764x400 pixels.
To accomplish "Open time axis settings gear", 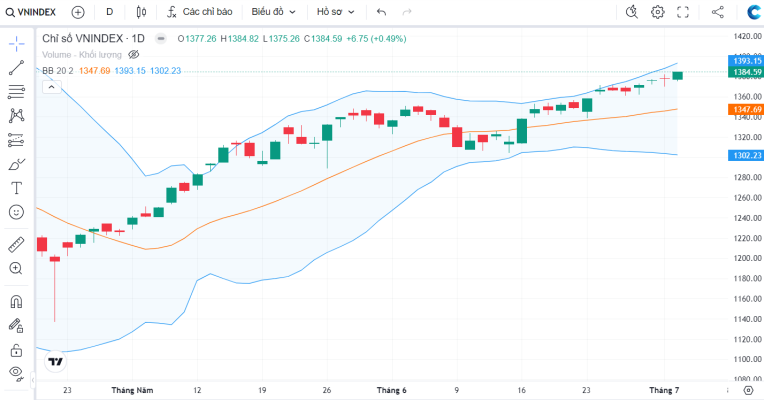I will [x=748, y=390].
